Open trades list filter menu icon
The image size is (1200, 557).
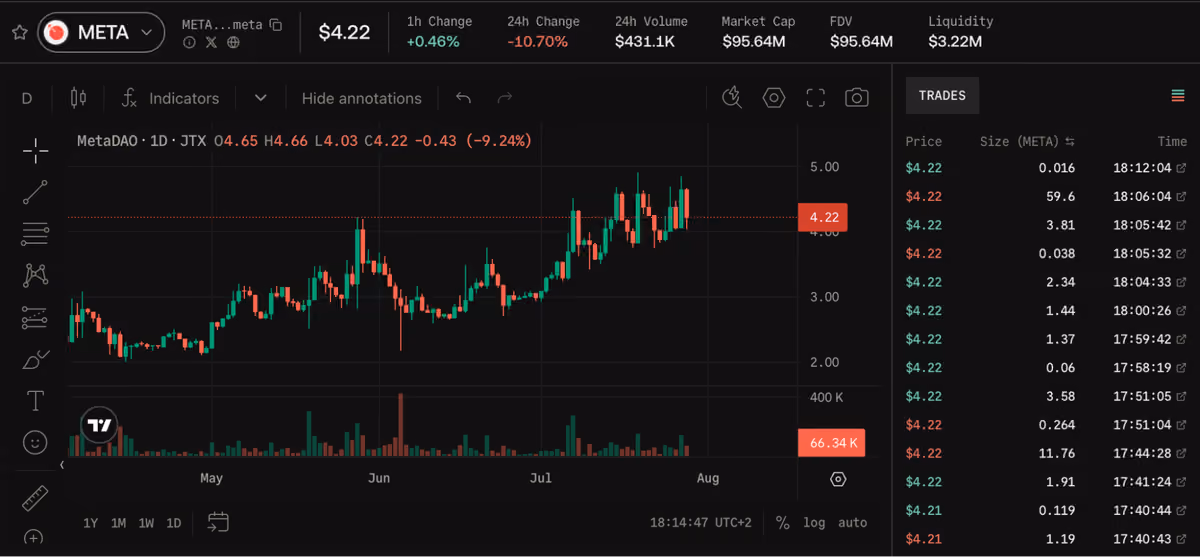tap(1178, 96)
